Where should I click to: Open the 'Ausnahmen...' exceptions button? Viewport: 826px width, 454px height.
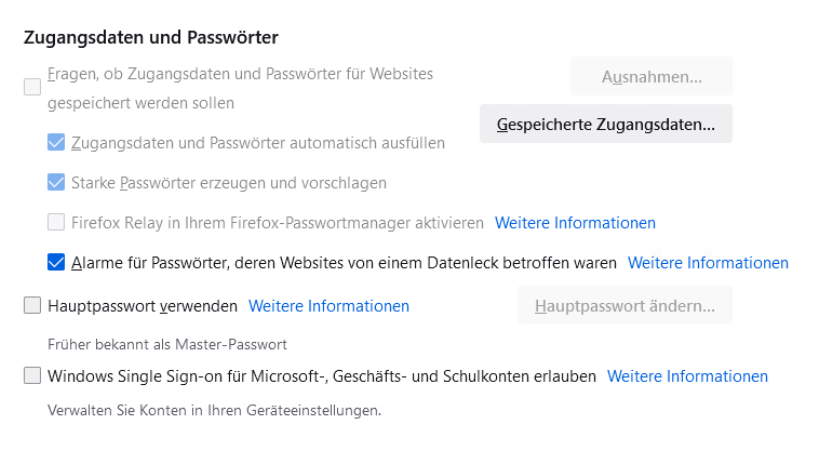click(651, 77)
